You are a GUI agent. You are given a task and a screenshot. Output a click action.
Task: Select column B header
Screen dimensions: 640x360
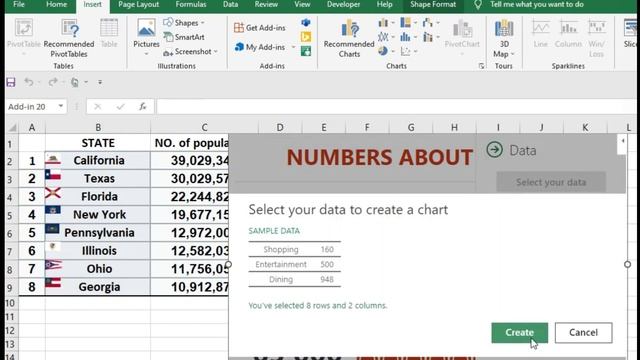point(98,127)
